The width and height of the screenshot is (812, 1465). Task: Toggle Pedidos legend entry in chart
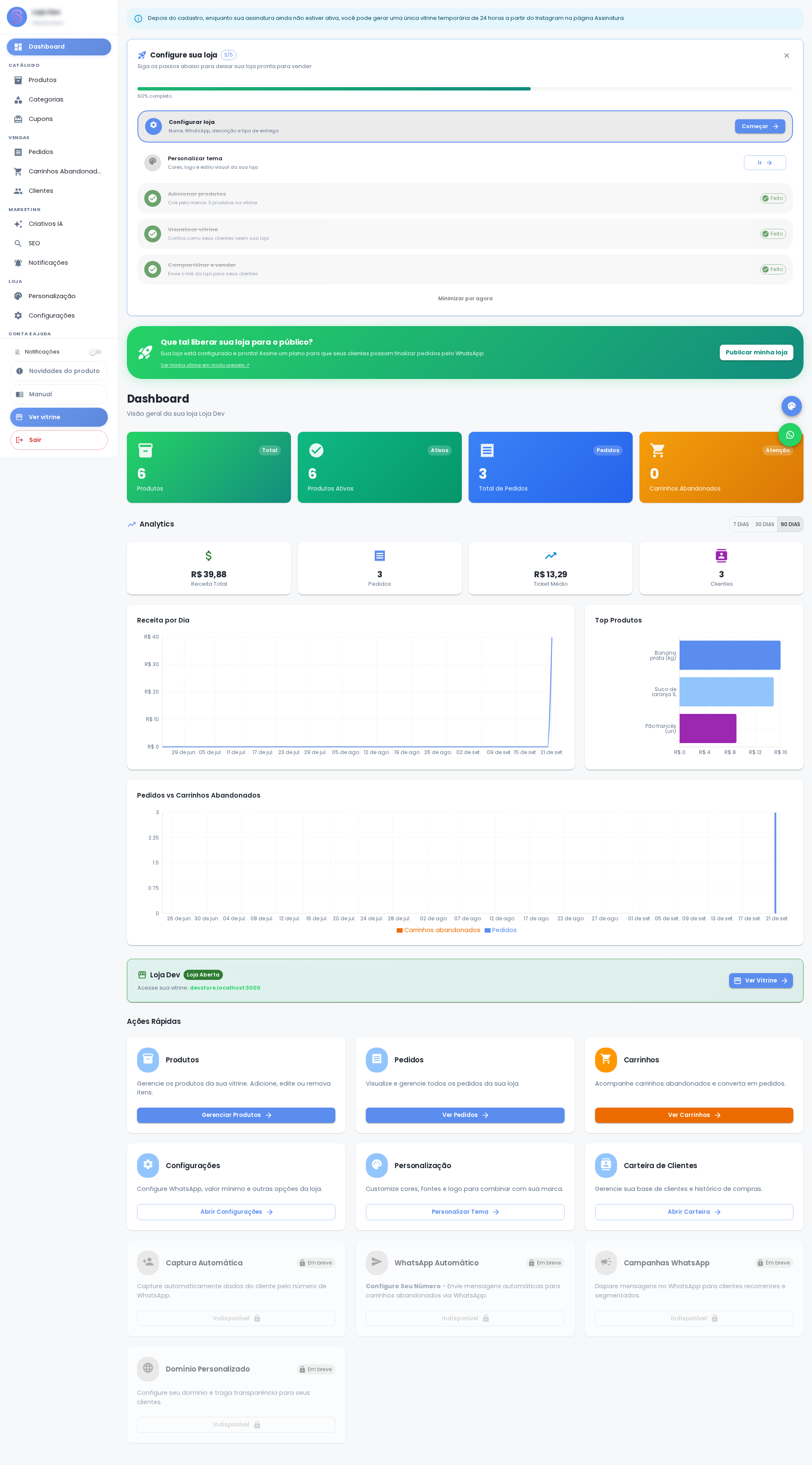tap(500, 930)
